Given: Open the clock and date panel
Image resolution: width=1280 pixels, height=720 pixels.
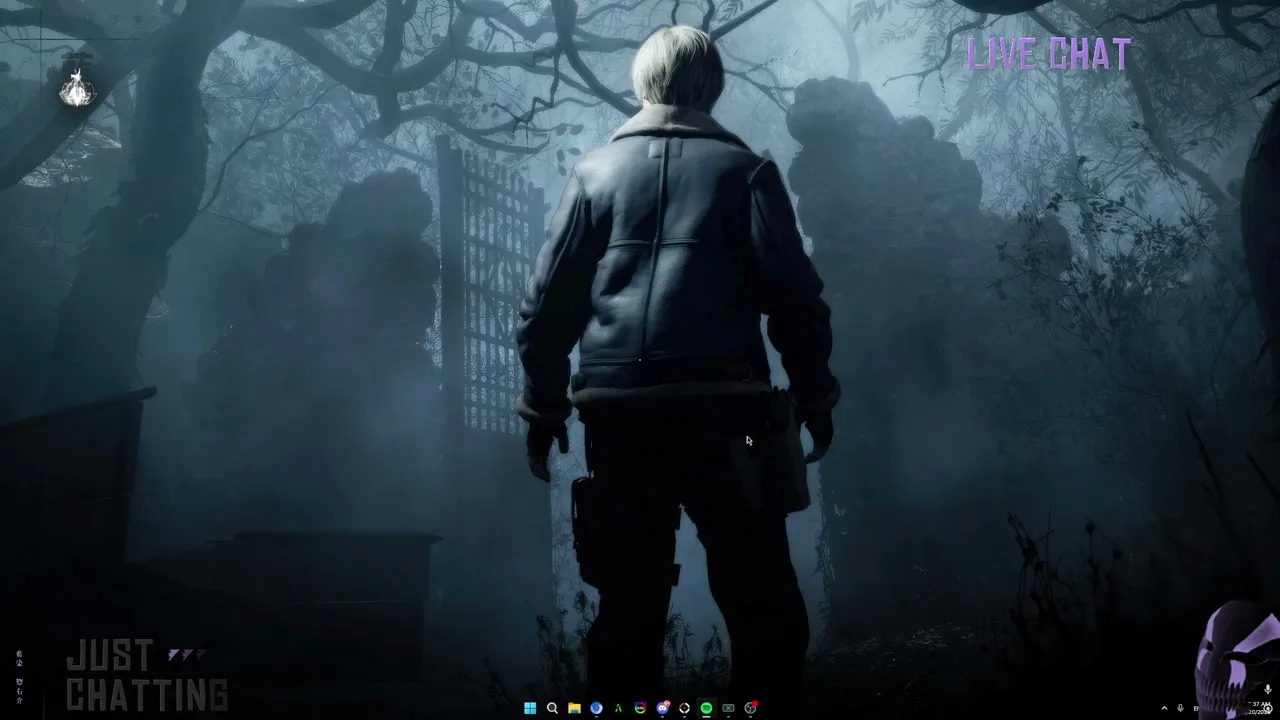Looking at the screenshot, I should [1259, 708].
